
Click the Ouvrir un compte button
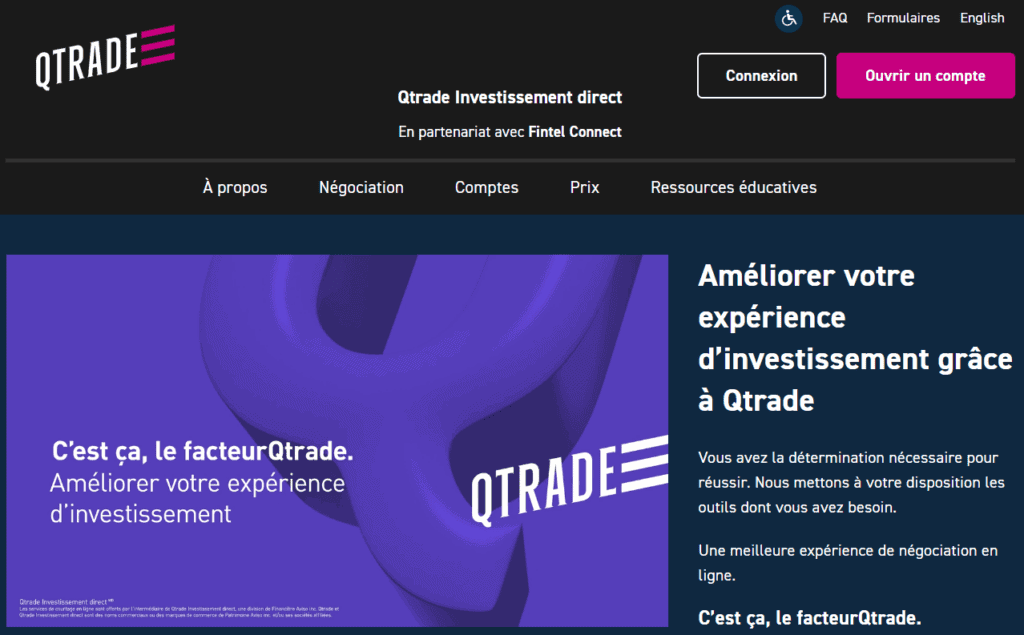[924, 75]
